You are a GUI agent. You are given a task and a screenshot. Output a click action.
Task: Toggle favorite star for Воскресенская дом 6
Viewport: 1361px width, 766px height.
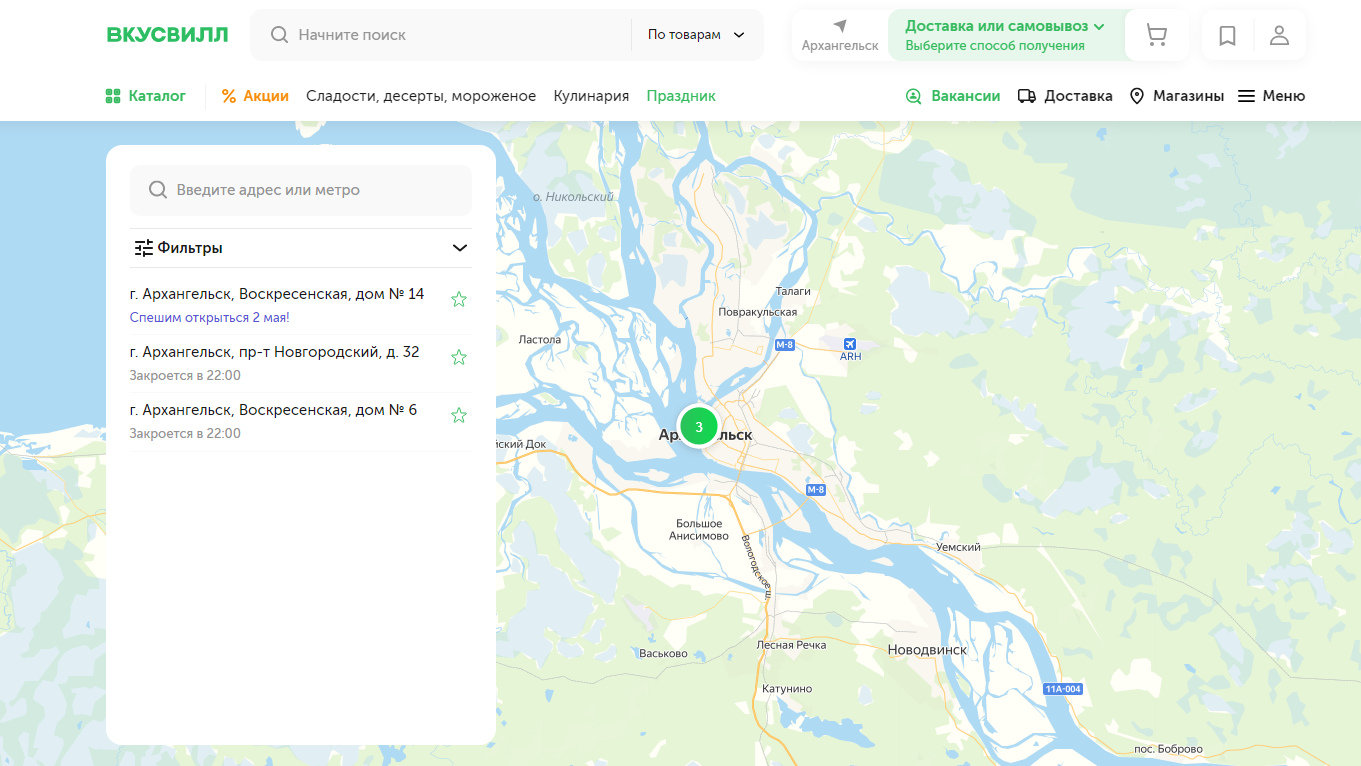click(x=459, y=415)
